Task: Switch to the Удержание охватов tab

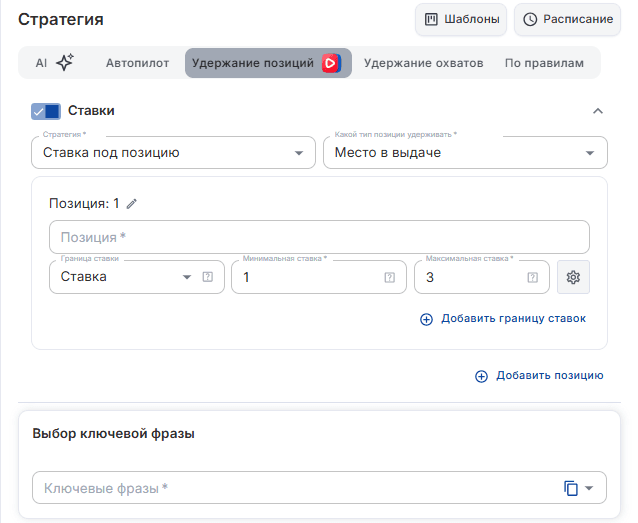Action: tap(424, 63)
